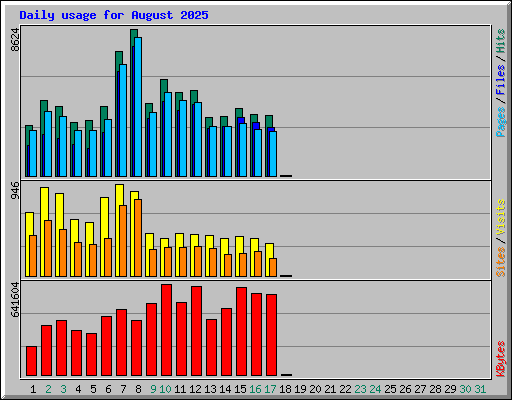Click the cyan Pages bar for day 17
This screenshot has height=400, width=512.
click(x=273, y=154)
